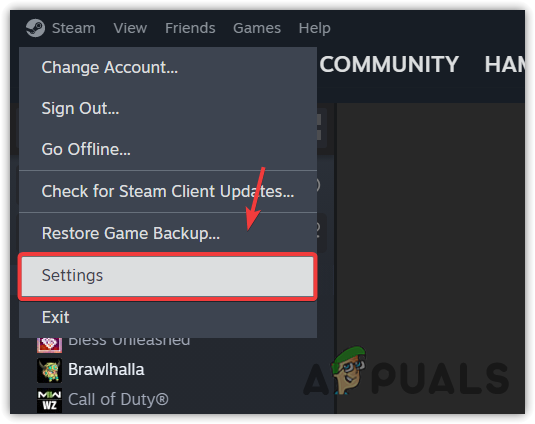Select Sign Out menu entry
The image size is (535, 424).
(168, 108)
